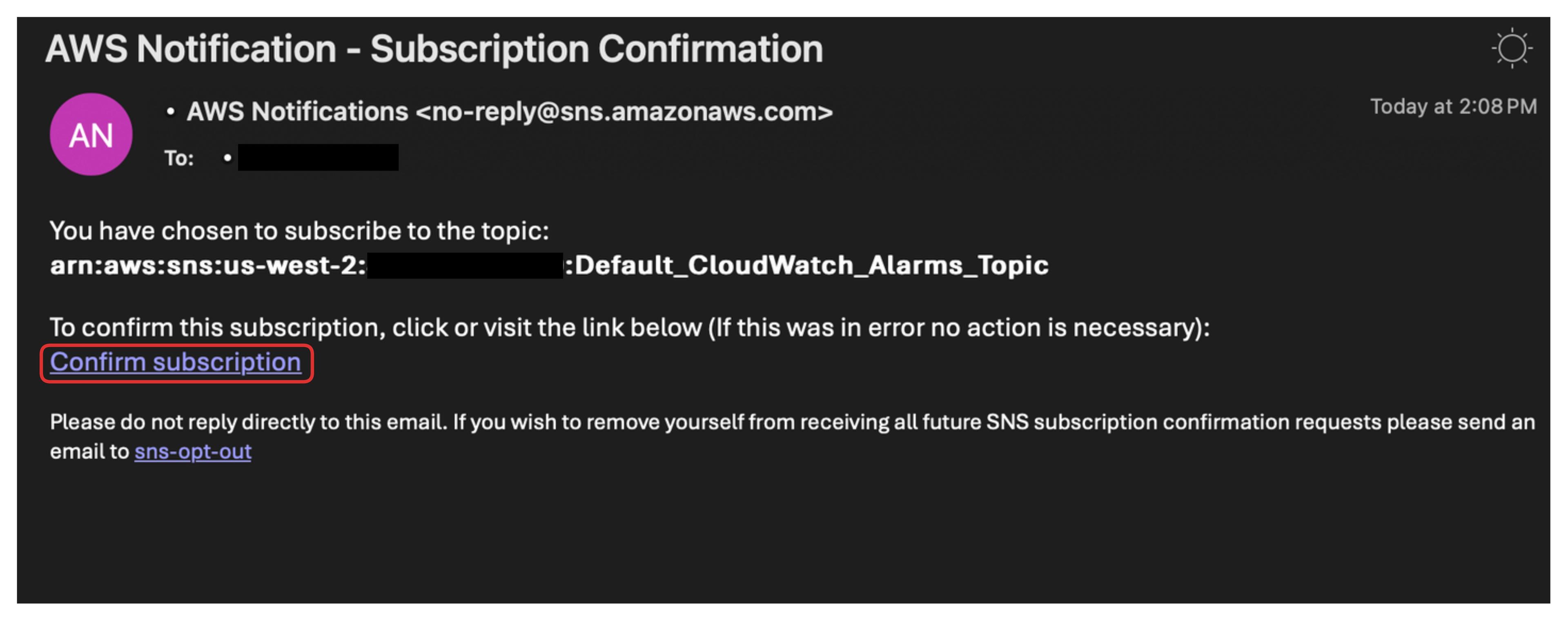Click the sns-opt-out email link
The height and width of the screenshot is (621, 1568).
(x=192, y=452)
